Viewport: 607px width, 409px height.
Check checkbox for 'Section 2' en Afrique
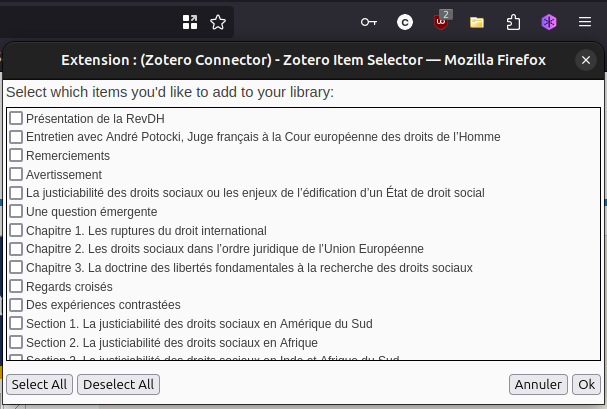(16, 342)
